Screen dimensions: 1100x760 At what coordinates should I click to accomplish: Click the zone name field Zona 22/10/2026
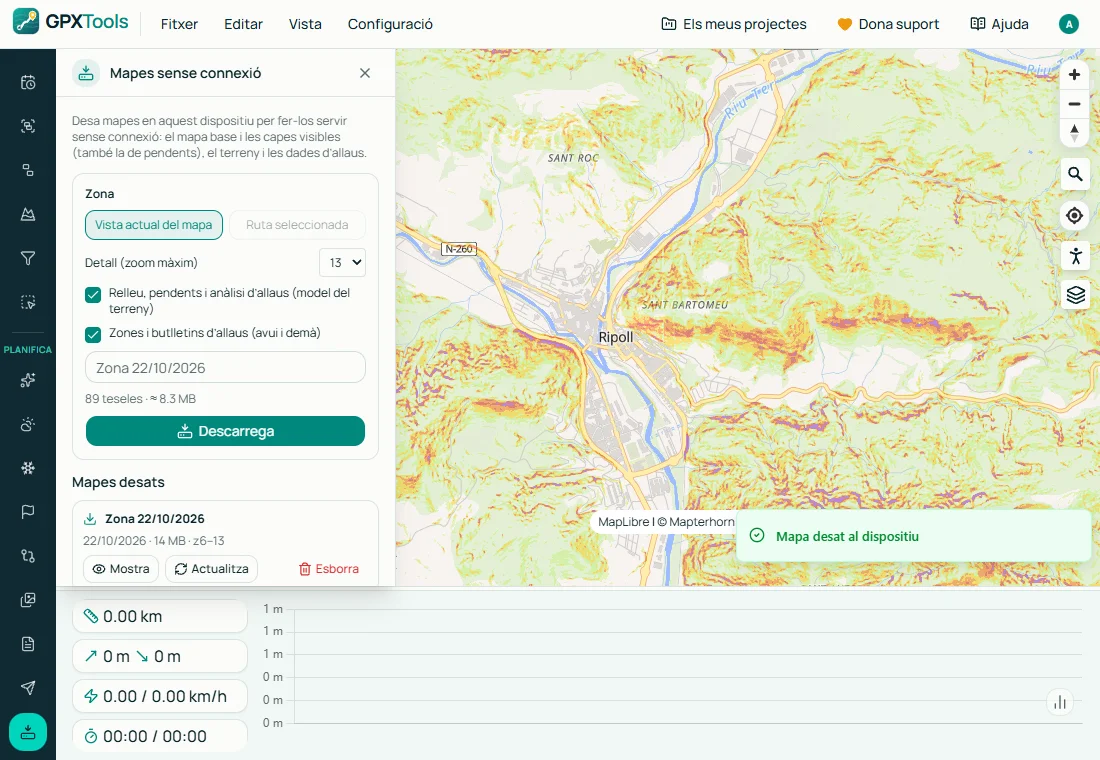click(x=225, y=368)
